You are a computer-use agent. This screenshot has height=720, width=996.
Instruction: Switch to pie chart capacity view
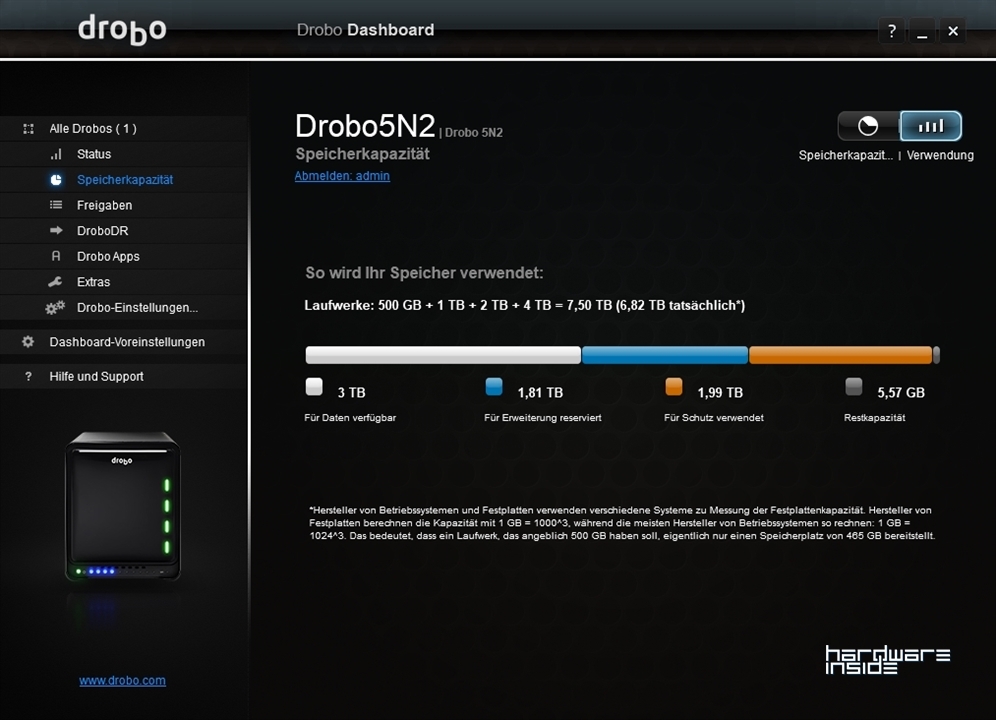coord(868,126)
